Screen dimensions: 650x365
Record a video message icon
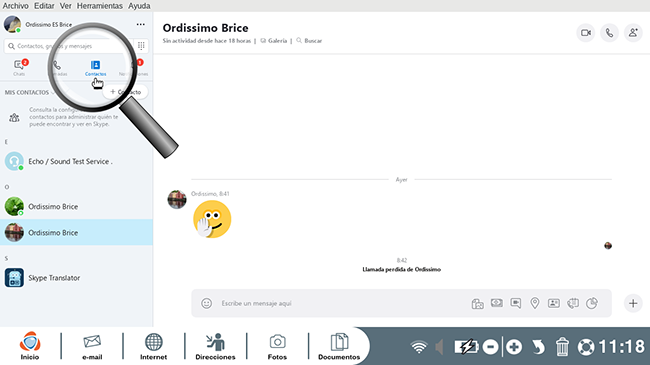tap(516, 303)
